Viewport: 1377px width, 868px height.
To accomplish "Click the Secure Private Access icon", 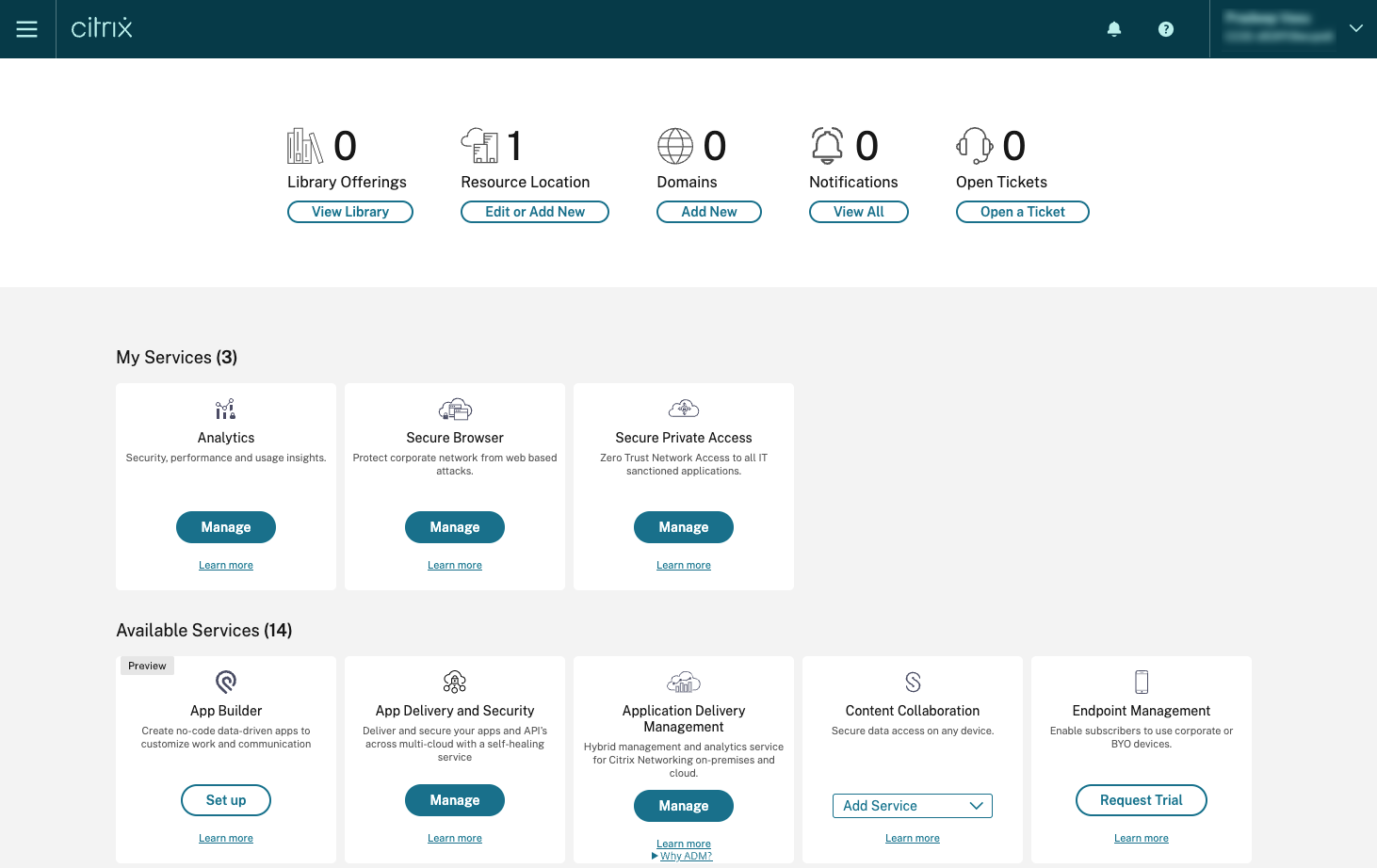I will coord(684,409).
